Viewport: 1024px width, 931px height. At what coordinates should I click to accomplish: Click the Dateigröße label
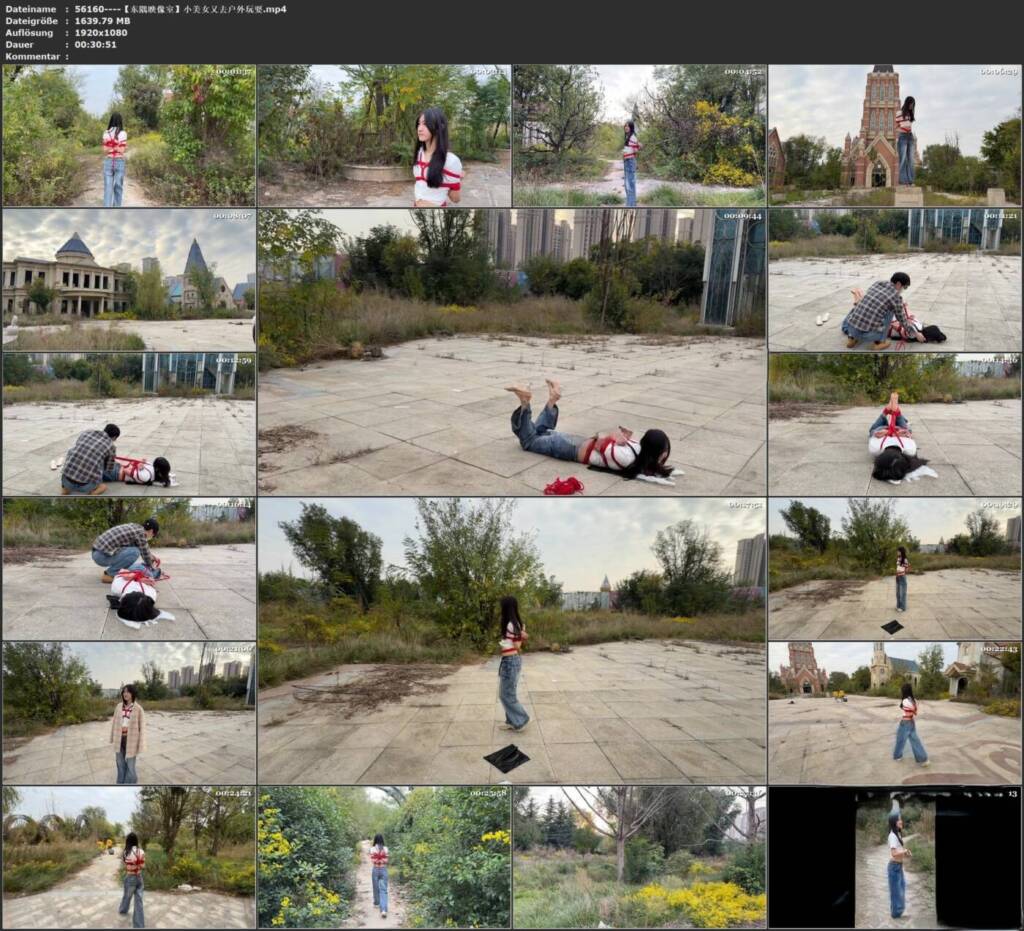[31, 21]
